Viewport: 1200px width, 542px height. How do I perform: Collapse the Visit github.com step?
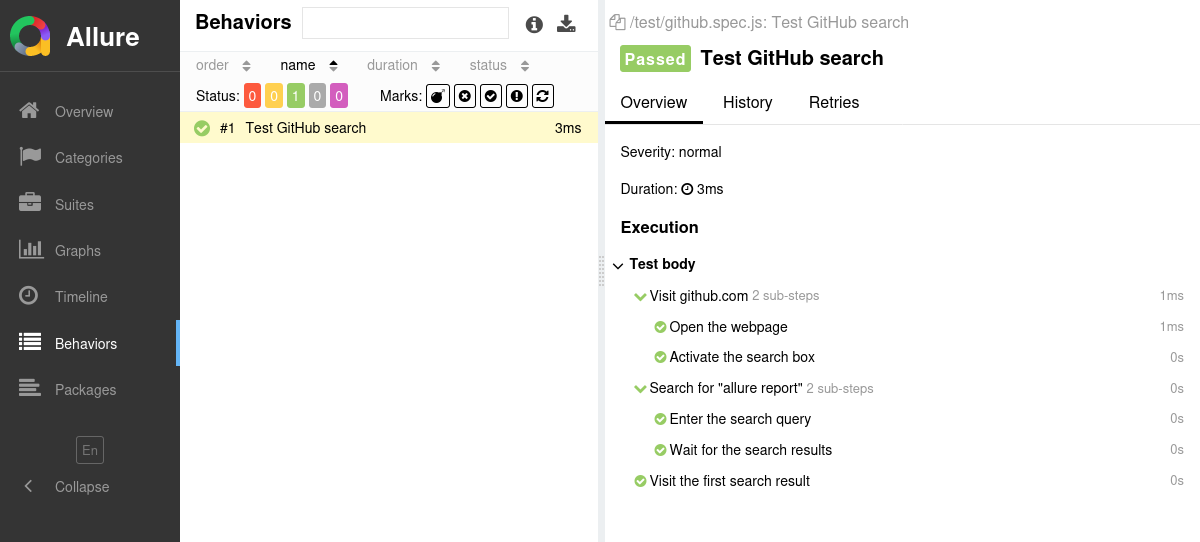pos(640,296)
